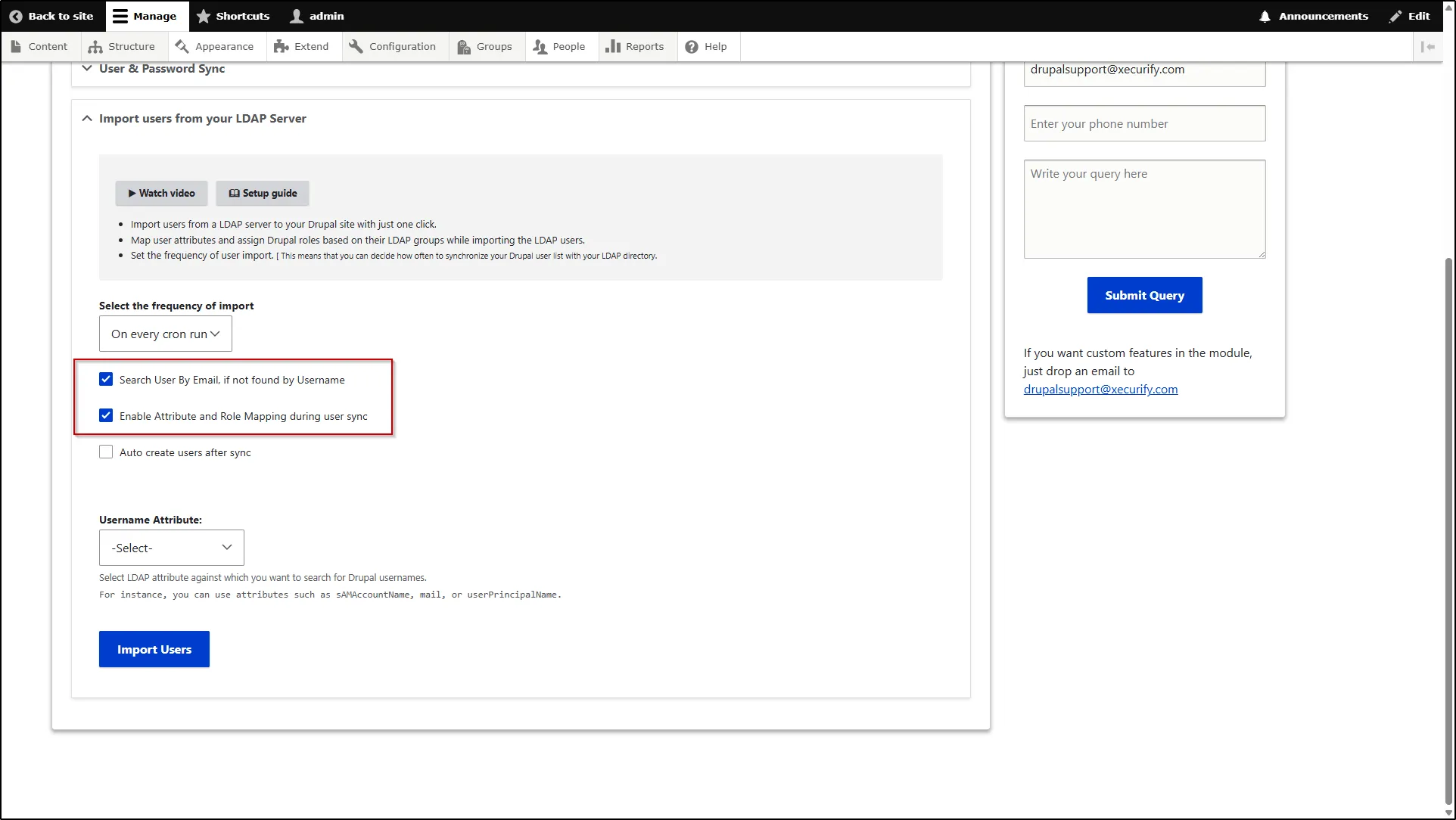Viewport: 1456px width, 820px height.
Task: Select the People admin icon
Action: [539, 46]
